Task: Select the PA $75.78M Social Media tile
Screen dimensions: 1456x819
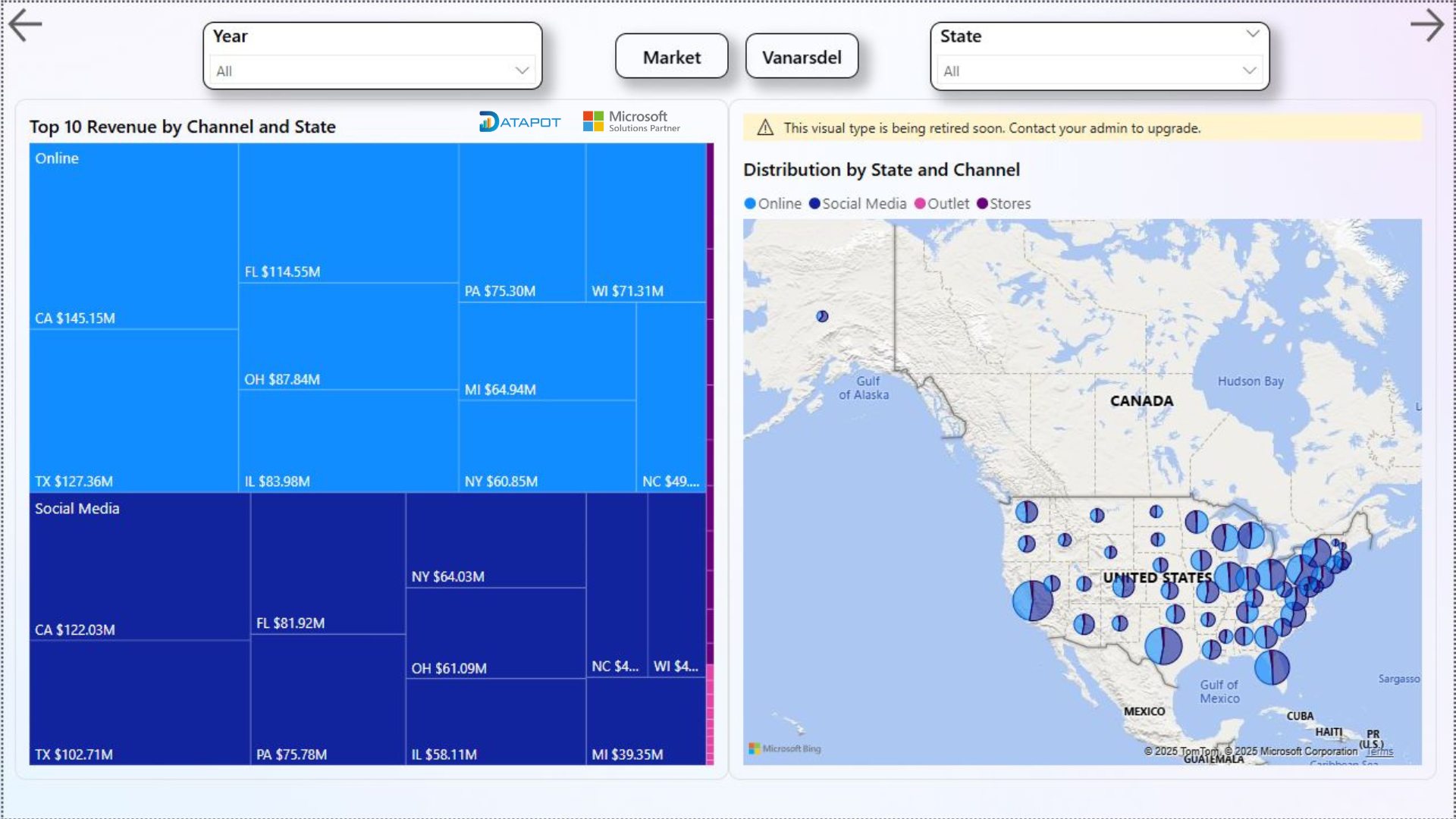Action: coord(328,699)
